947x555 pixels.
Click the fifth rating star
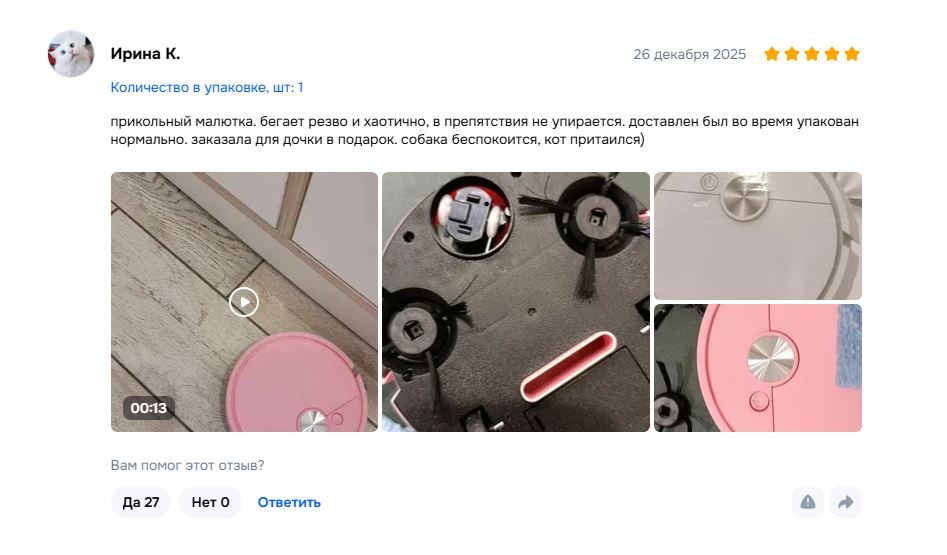point(852,54)
